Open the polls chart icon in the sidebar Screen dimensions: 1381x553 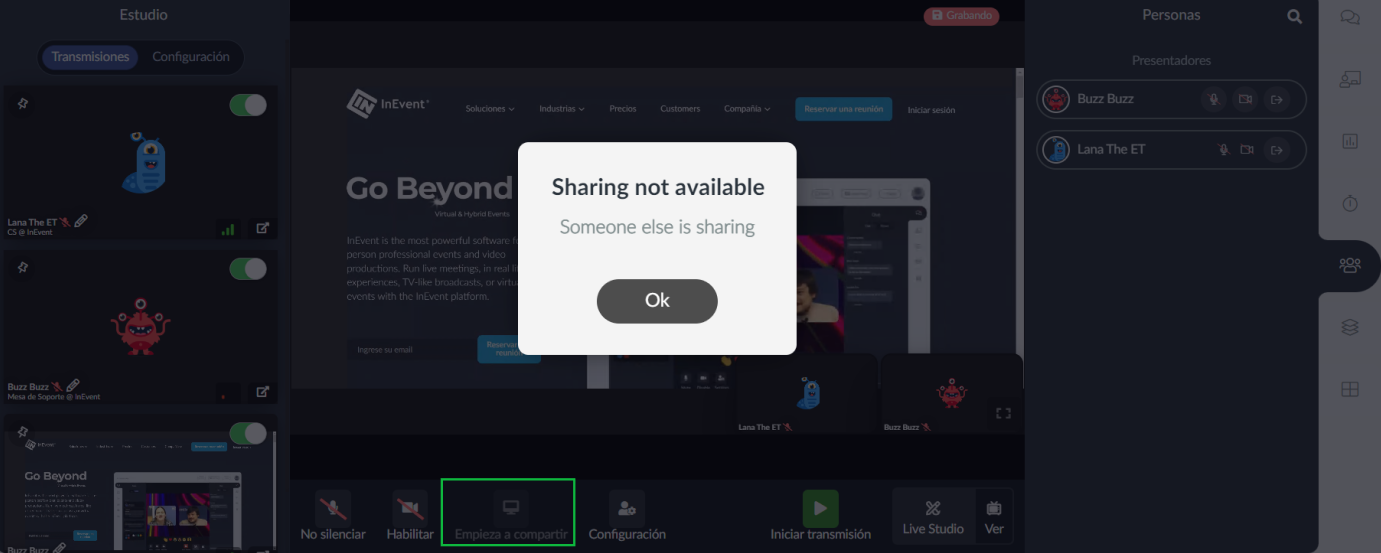pyautogui.click(x=1350, y=142)
